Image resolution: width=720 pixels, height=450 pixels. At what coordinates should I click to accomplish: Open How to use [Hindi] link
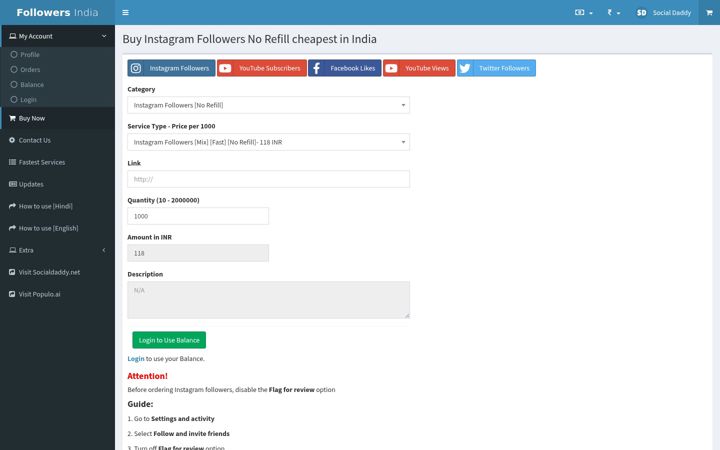coord(57,206)
